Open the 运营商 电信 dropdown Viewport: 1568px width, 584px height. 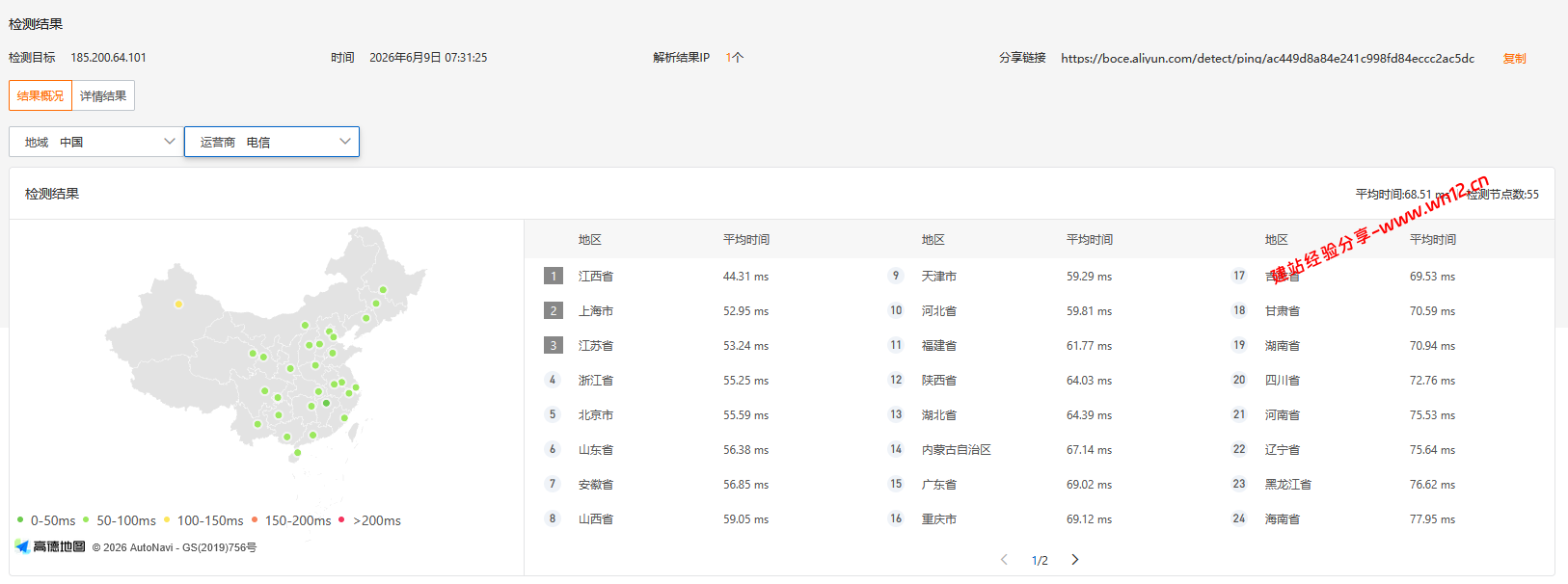coord(272,142)
